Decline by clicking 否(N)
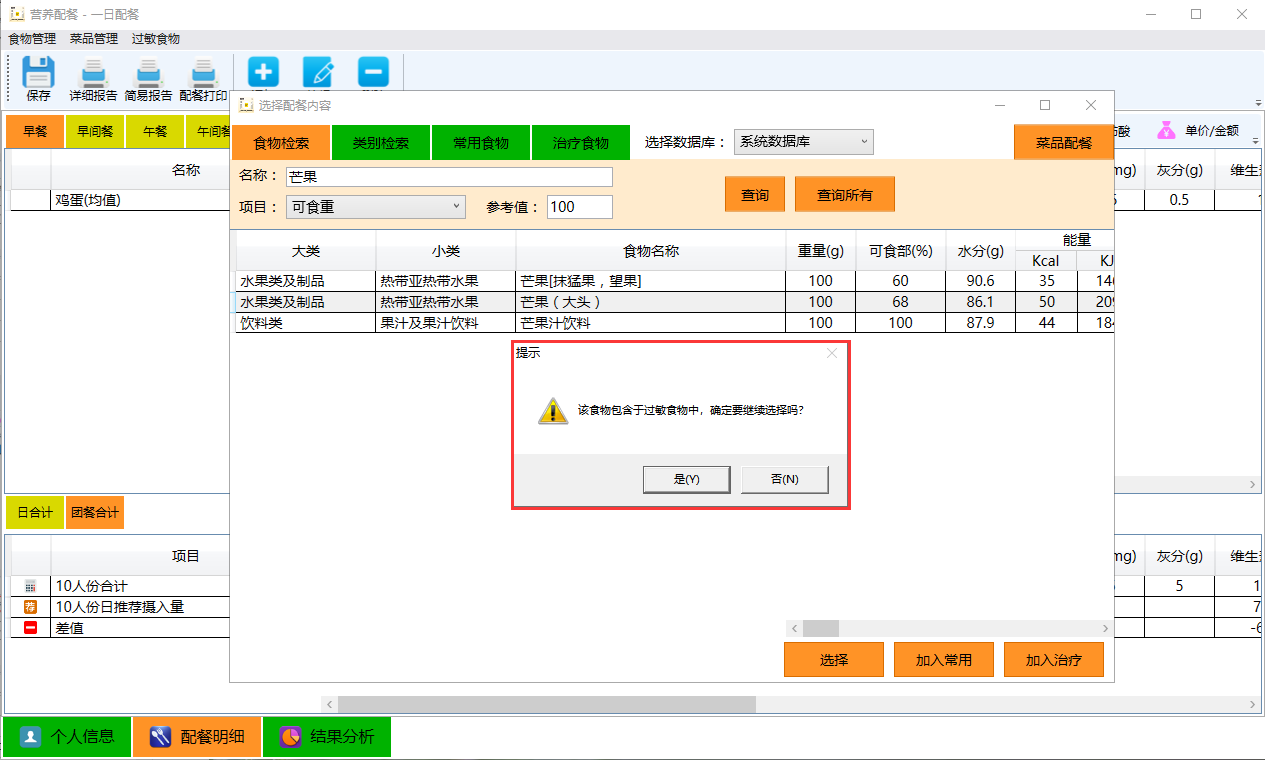 click(x=784, y=480)
